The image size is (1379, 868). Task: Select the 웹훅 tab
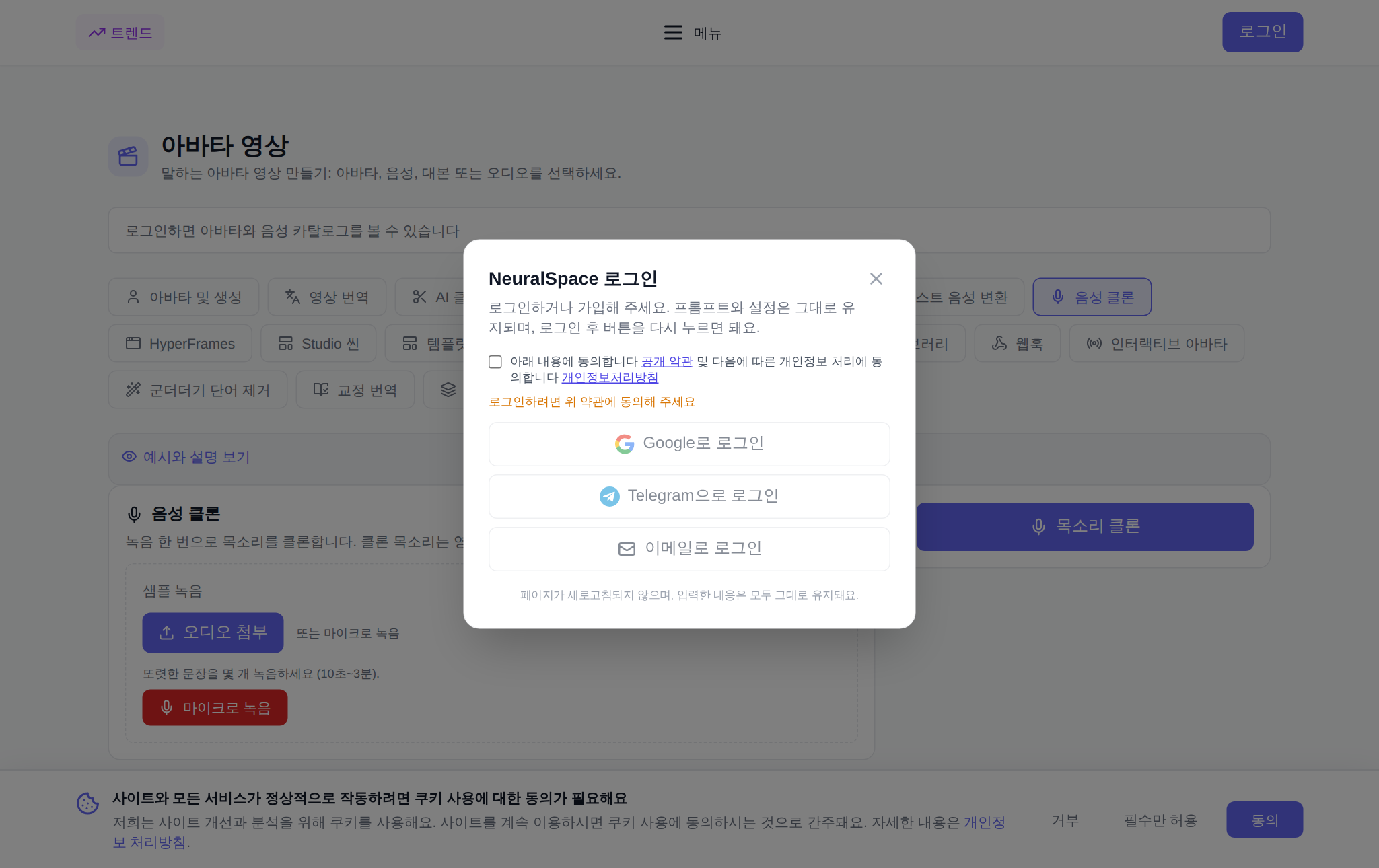[1018, 343]
